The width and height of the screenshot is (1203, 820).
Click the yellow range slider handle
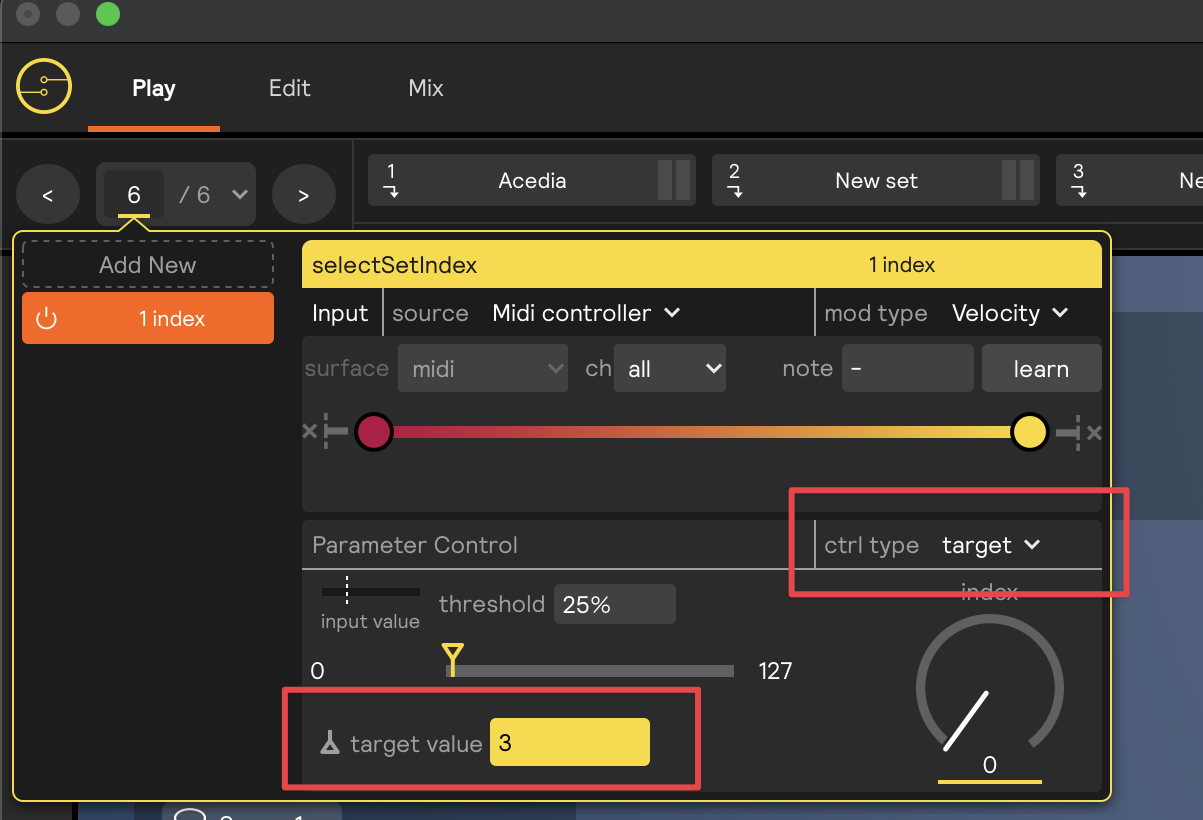pyautogui.click(x=1030, y=432)
